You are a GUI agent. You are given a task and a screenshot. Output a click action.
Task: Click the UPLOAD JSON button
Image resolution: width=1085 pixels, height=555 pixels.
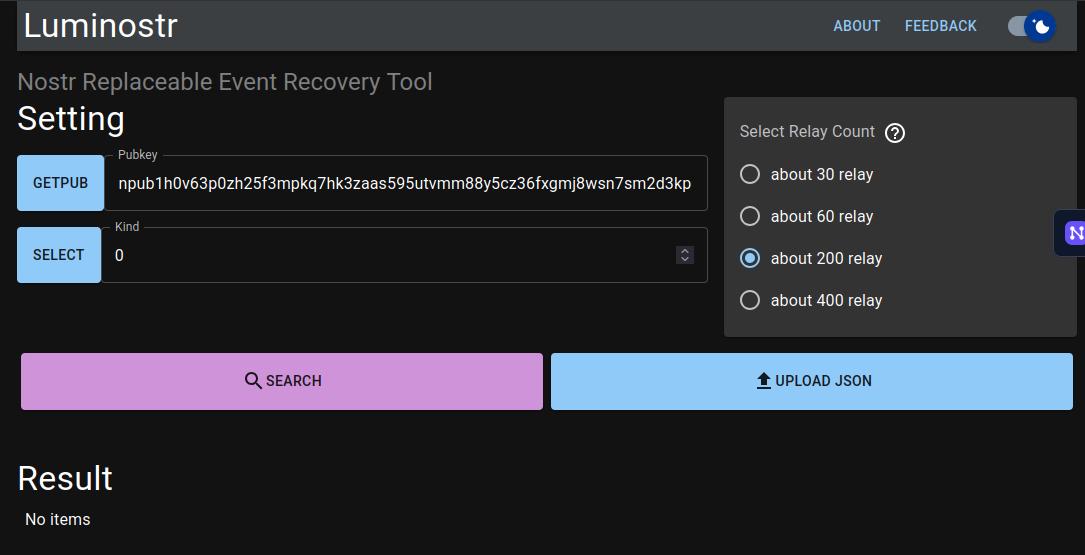click(812, 381)
